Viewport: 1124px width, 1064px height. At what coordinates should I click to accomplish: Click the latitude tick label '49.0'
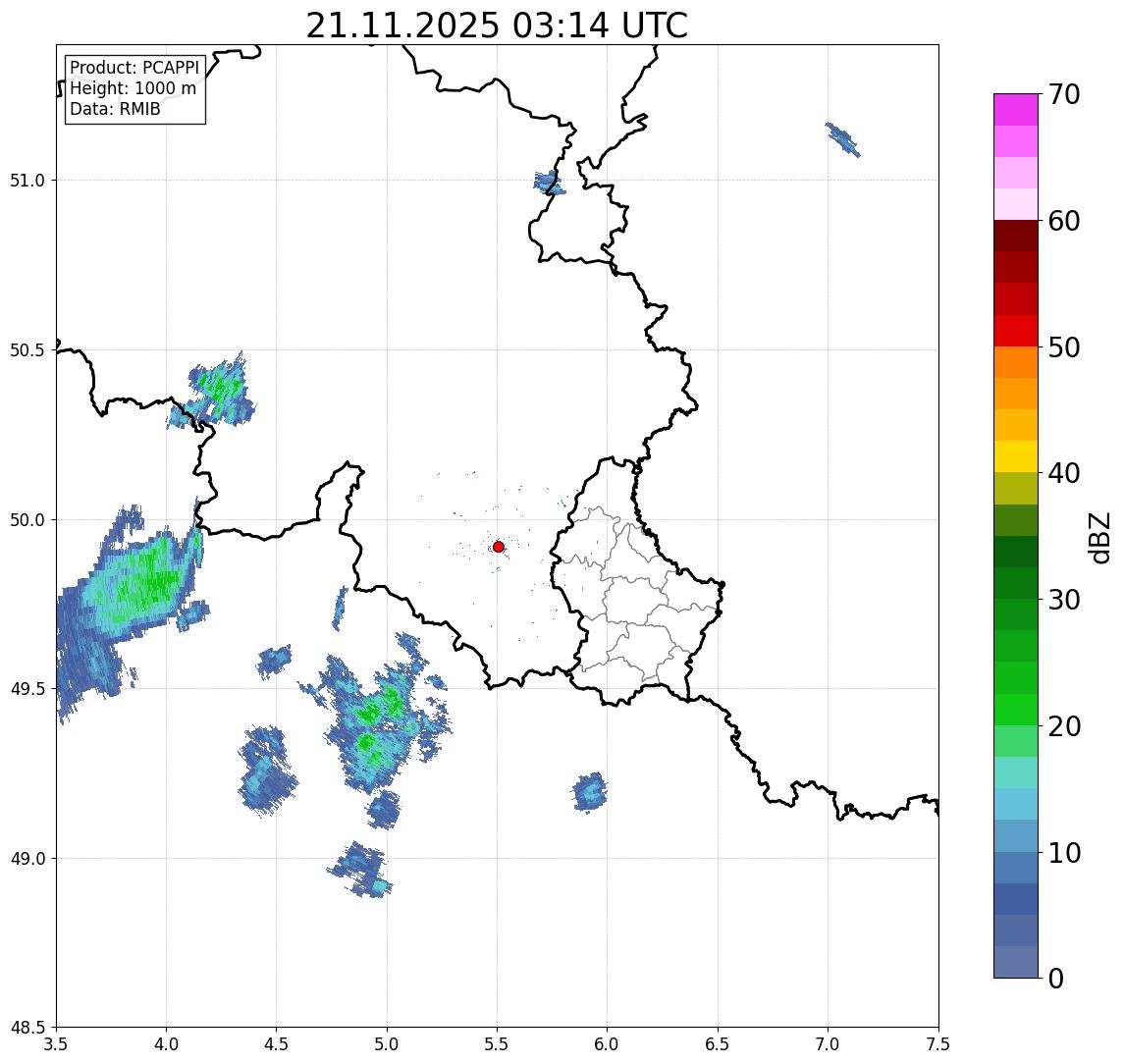(x=27, y=858)
